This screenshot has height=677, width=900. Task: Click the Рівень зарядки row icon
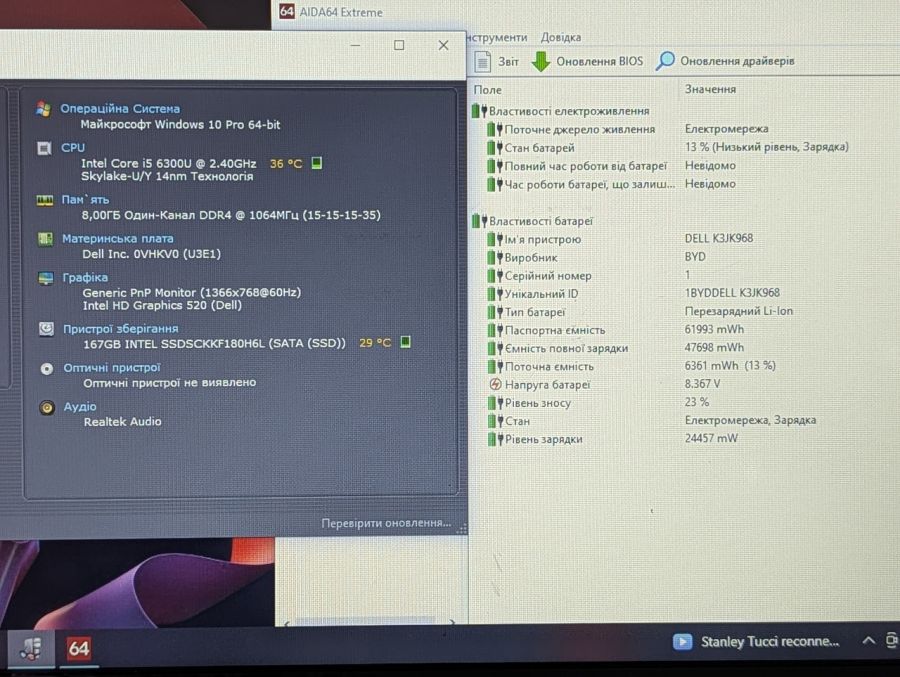click(495, 440)
